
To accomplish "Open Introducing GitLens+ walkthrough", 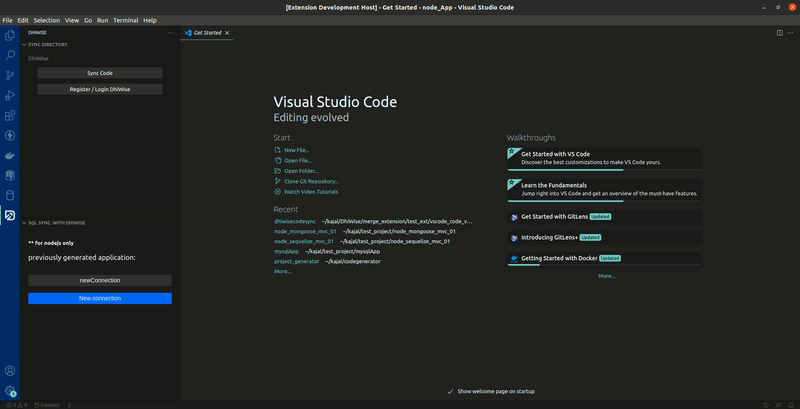I will coord(604,238).
